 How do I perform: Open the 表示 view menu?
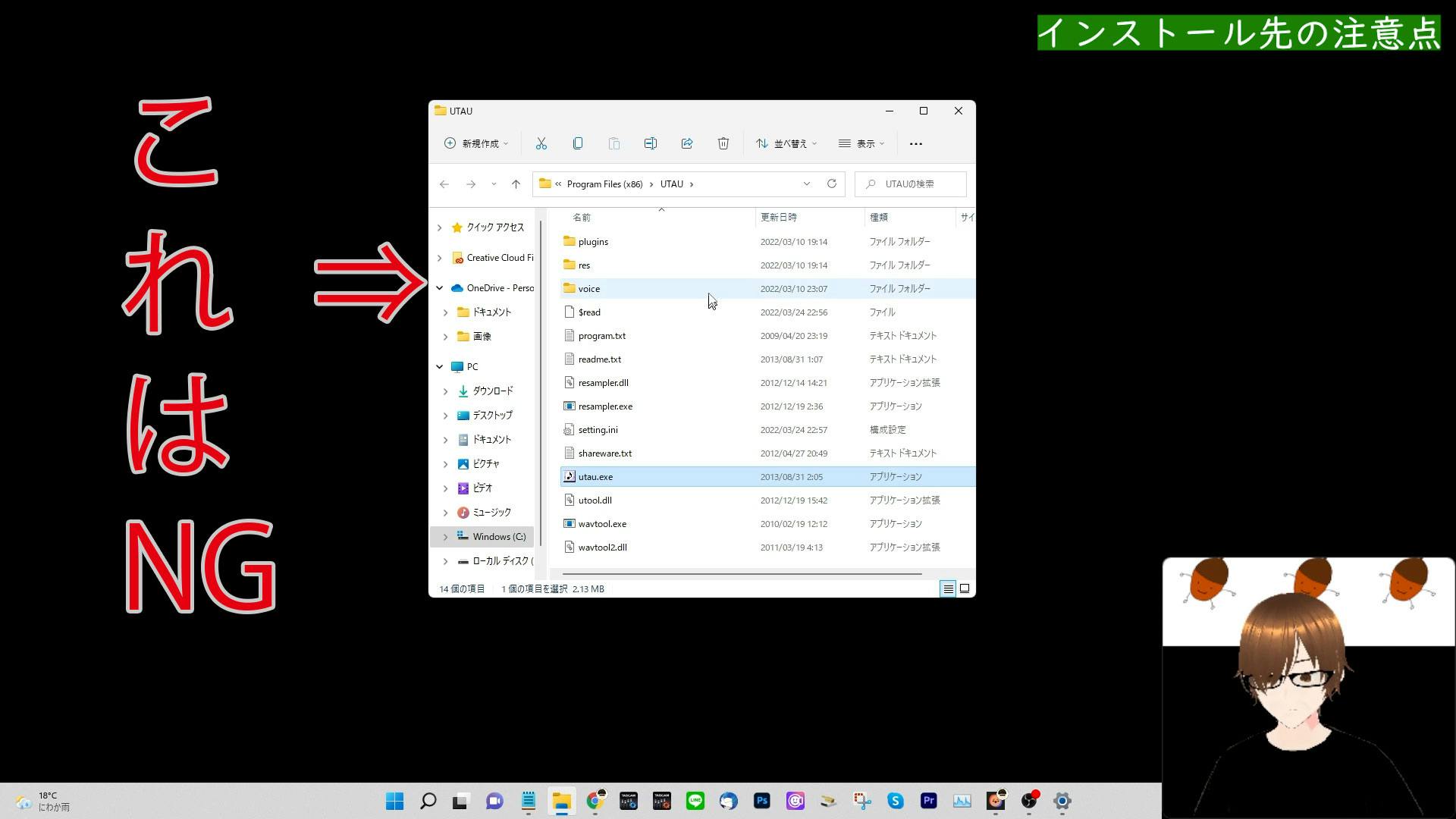click(x=861, y=143)
